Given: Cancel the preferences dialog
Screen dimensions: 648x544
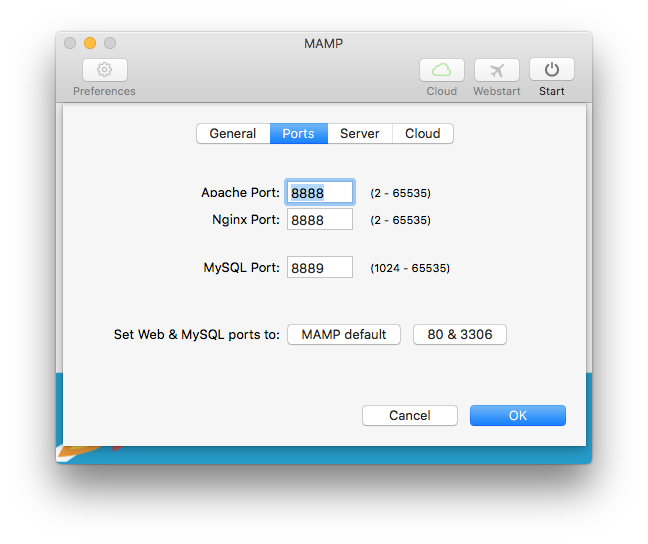Looking at the screenshot, I should coord(410,415).
